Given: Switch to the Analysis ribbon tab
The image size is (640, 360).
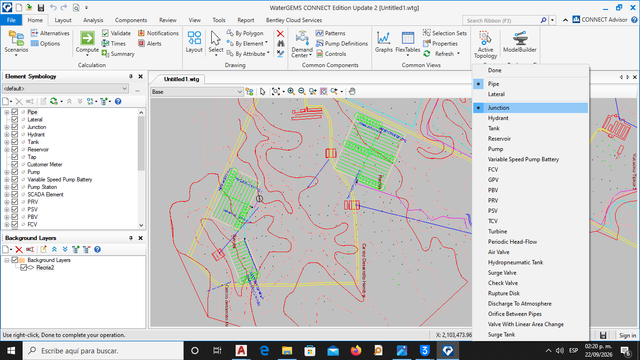Looking at the screenshot, I should pyautogui.click(x=93, y=20).
